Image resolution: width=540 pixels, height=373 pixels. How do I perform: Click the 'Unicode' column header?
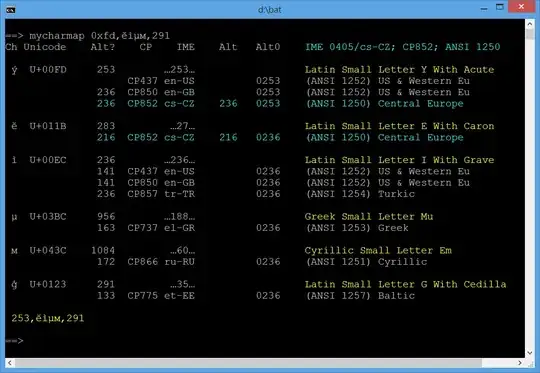coord(45,47)
